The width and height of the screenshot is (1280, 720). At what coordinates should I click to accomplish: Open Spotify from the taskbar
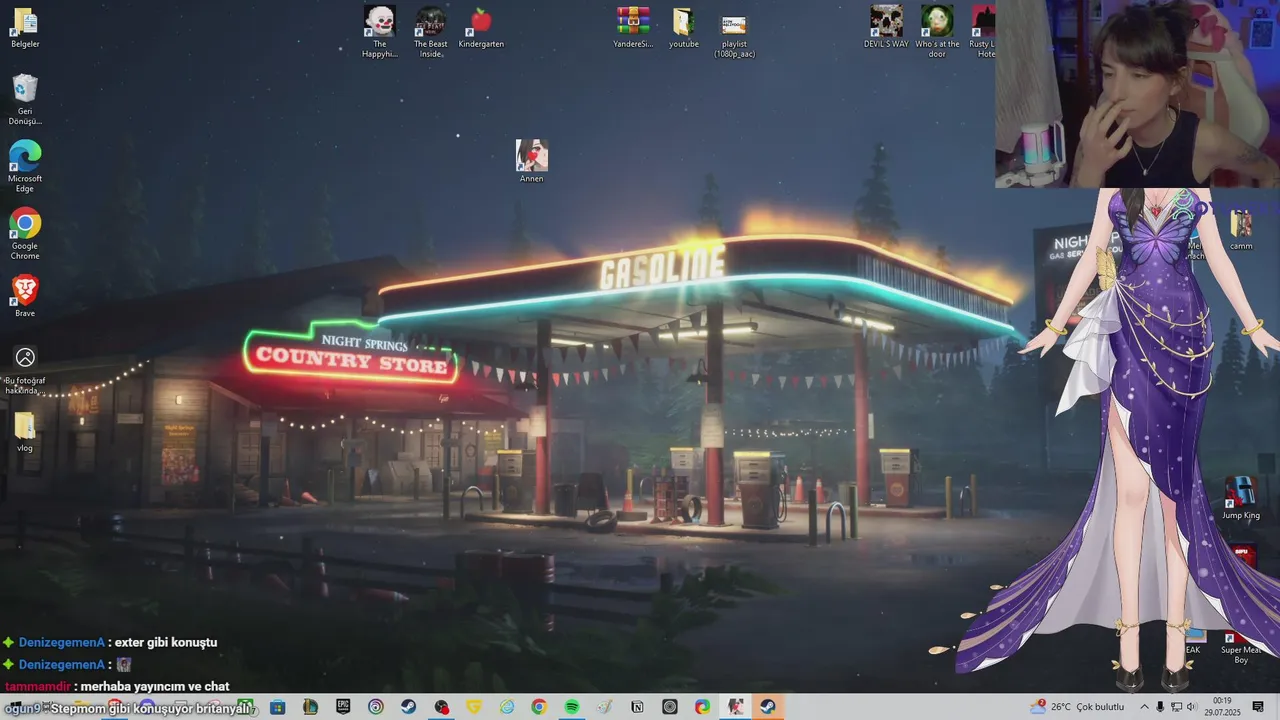pyautogui.click(x=572, y=707)
